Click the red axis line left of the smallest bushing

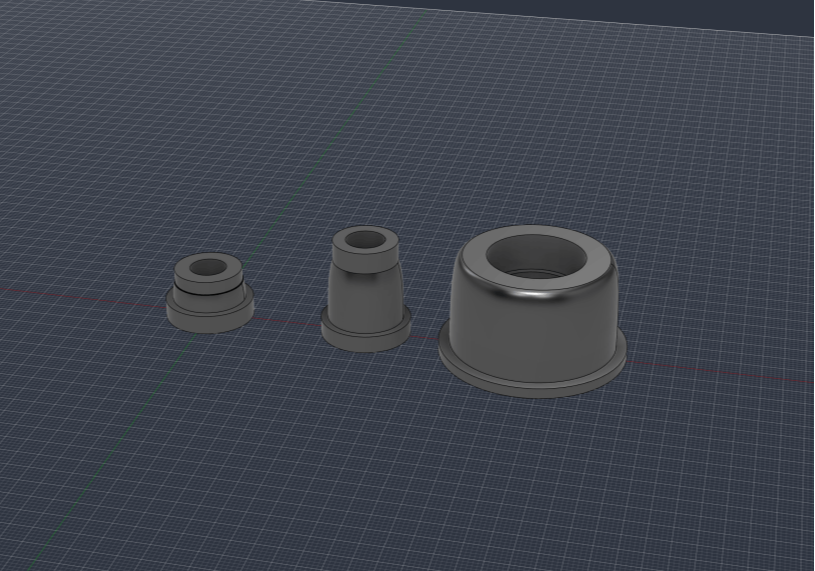(x=83, y=297)
